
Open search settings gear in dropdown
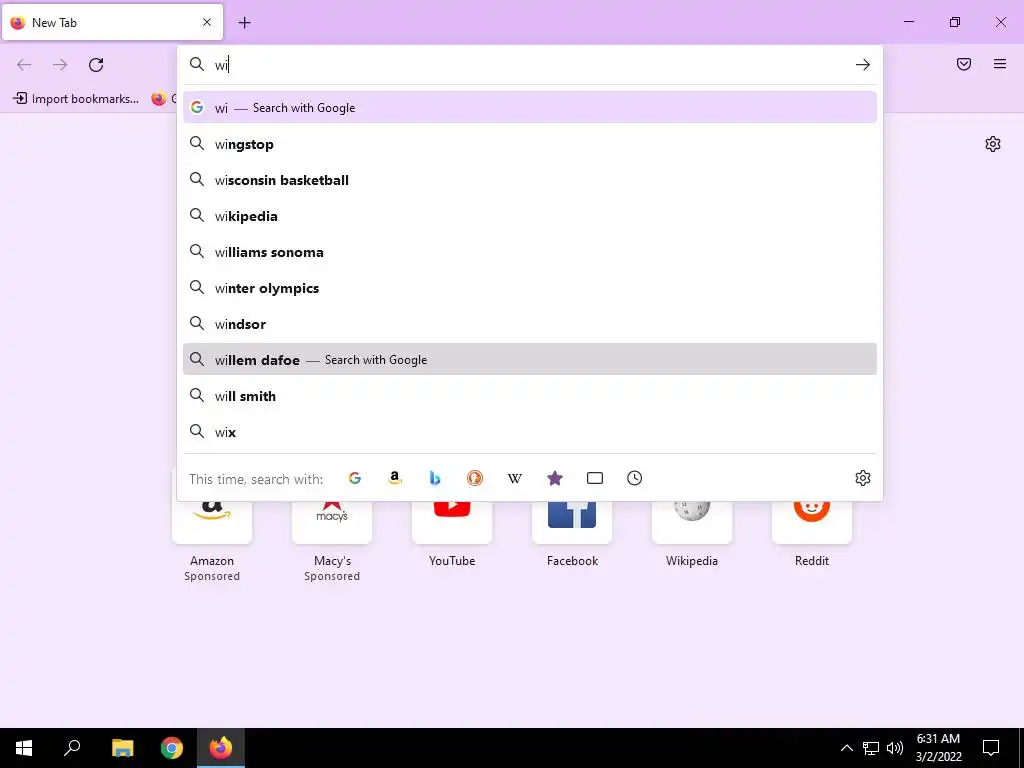(x=863, y=478)
